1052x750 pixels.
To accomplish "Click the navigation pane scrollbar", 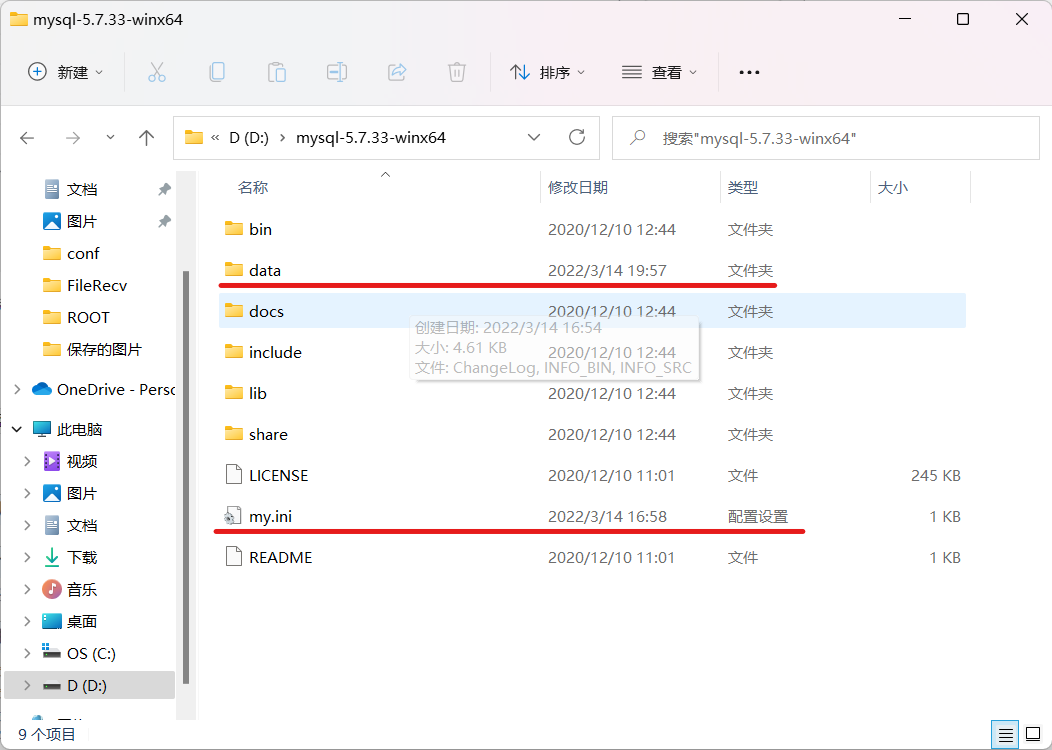I will point(186,478).
